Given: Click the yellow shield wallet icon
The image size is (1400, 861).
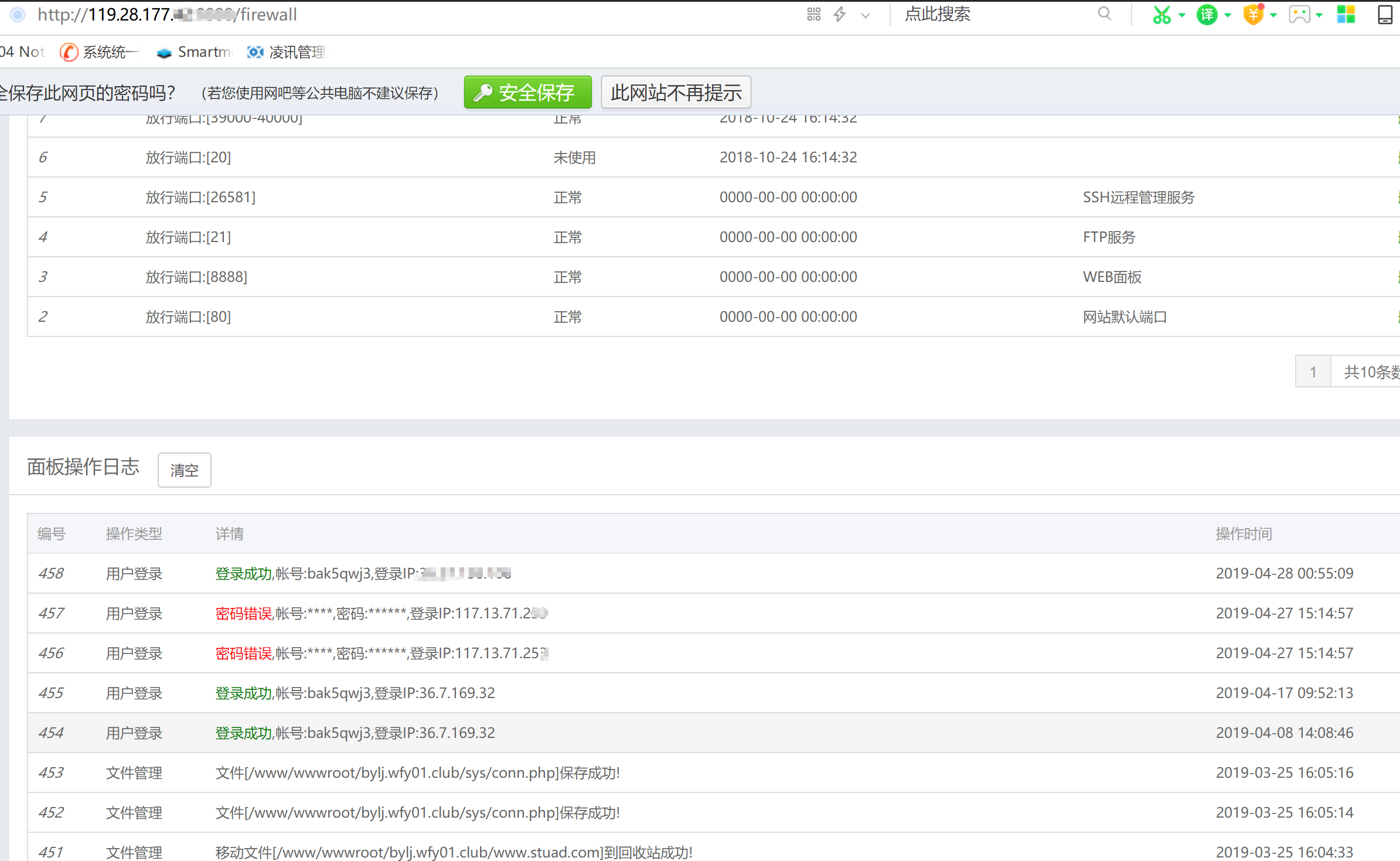Looking at the screenshot, I should [1253, 15].
